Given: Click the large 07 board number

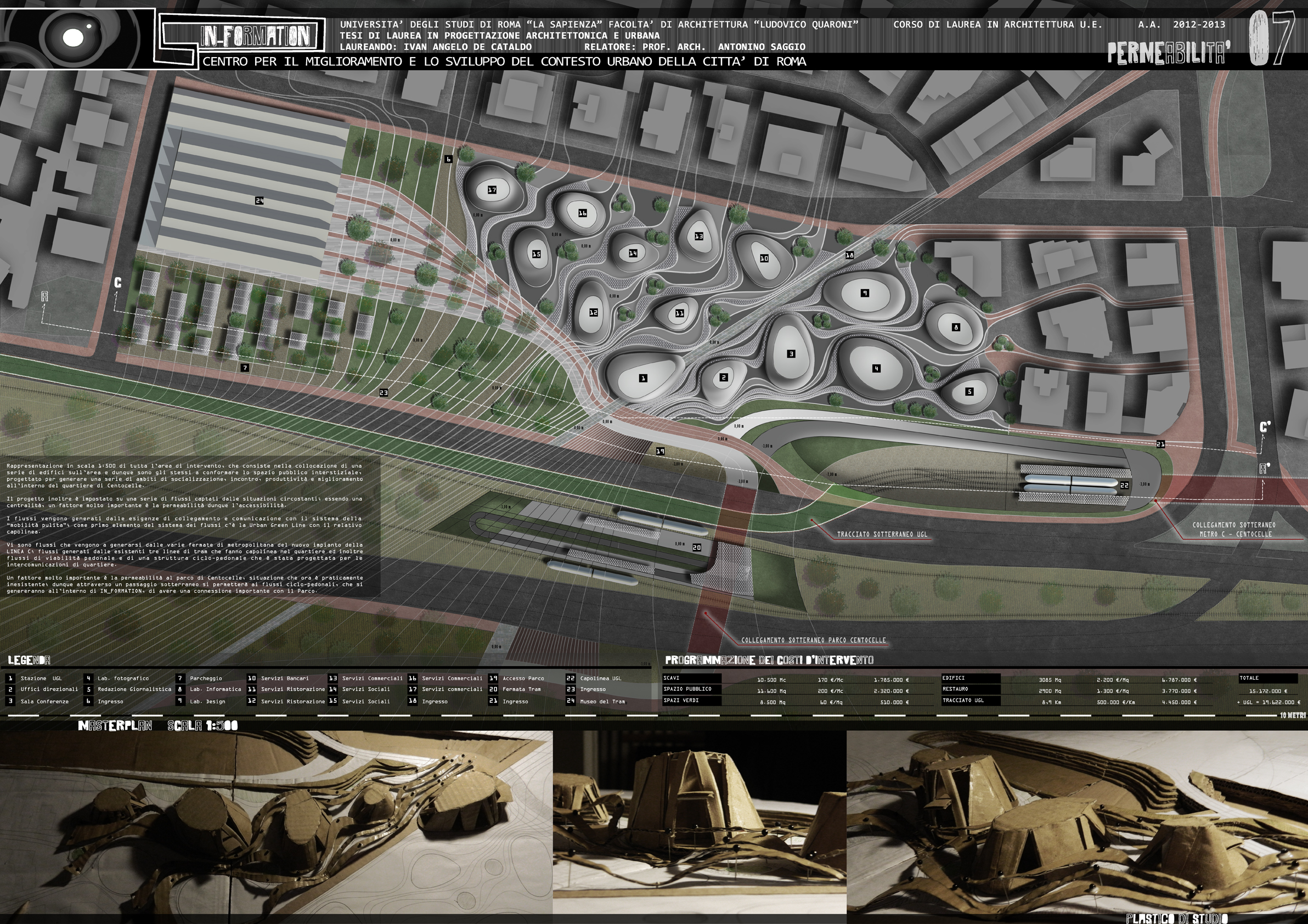Looking at the screenshot, I should [1272, 38].
